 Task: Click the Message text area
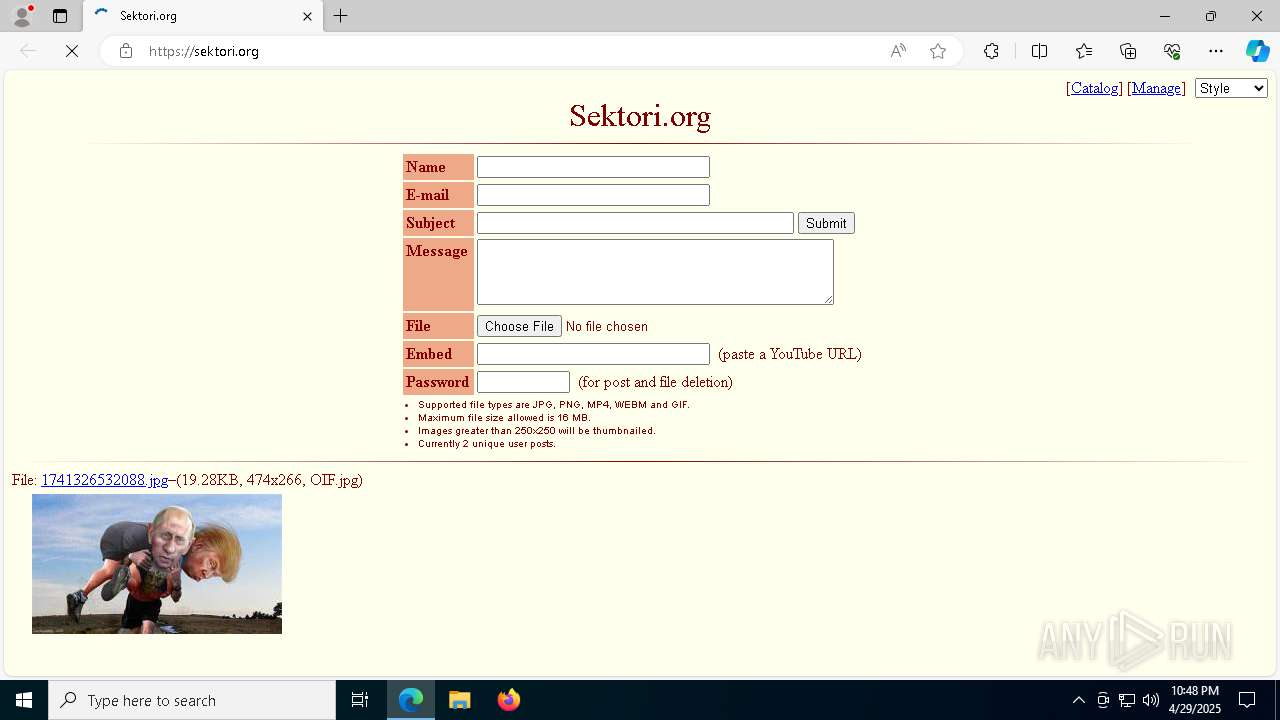tap(655, 272)
